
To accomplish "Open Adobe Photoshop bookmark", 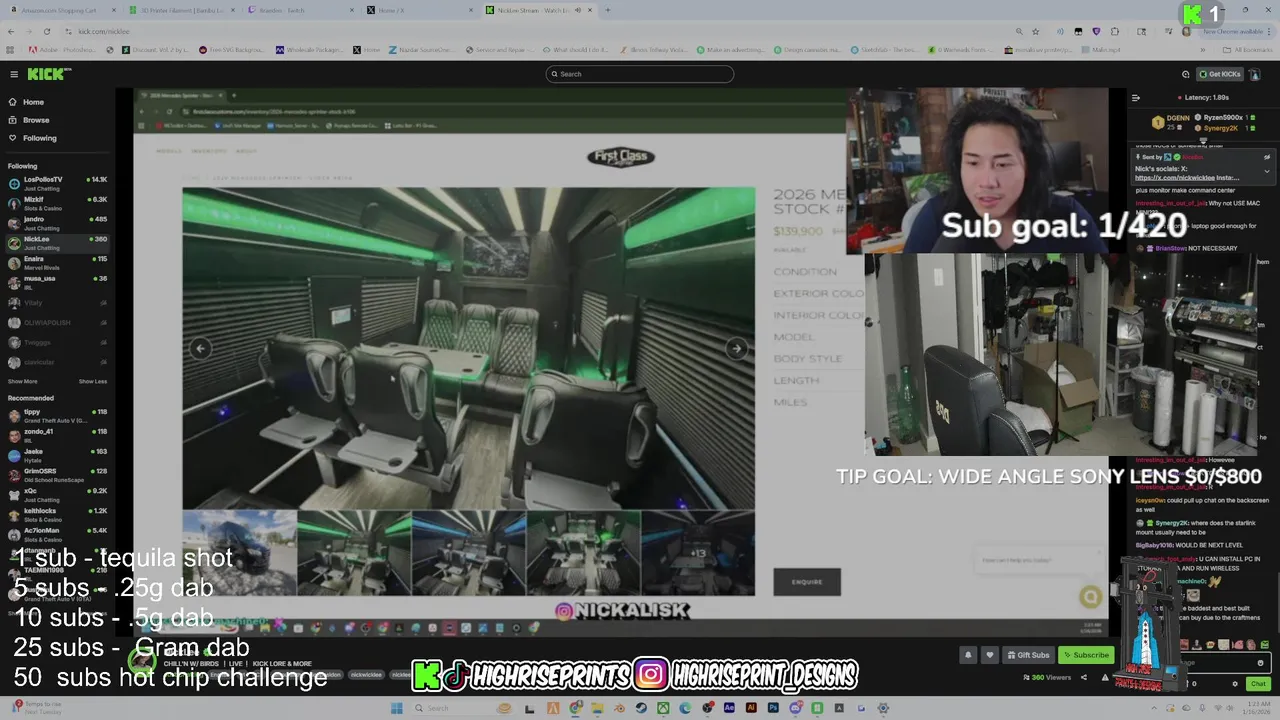I will click(x=63, y=49).
